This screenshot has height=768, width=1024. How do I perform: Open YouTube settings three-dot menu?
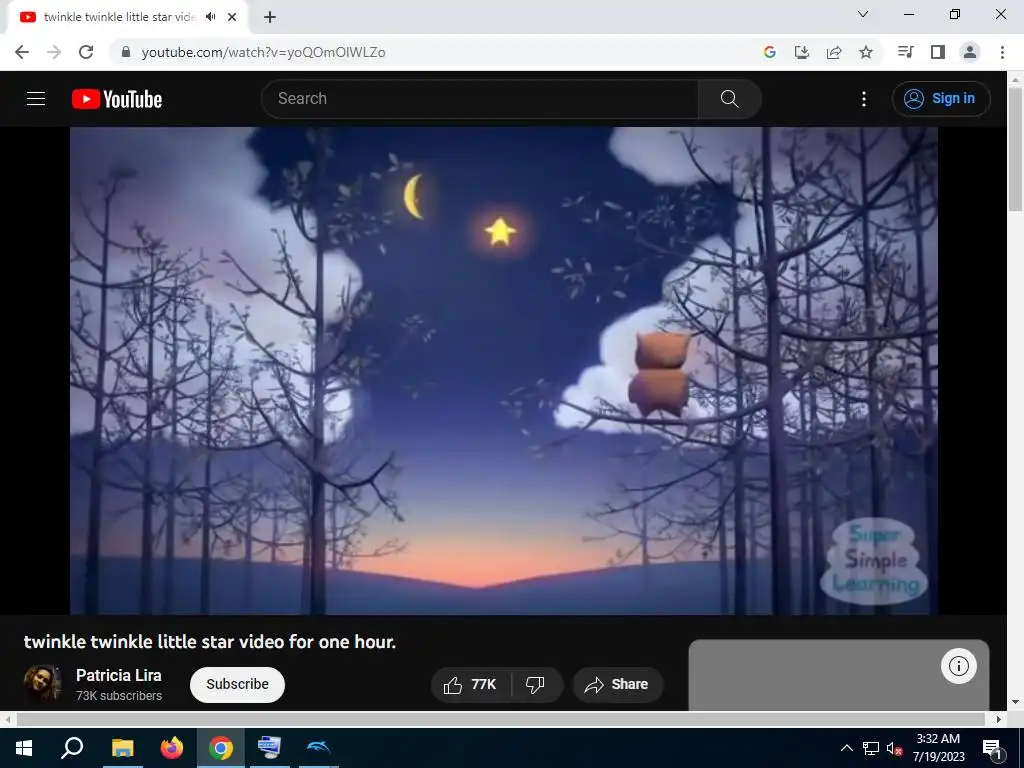(x=863, y=99)
